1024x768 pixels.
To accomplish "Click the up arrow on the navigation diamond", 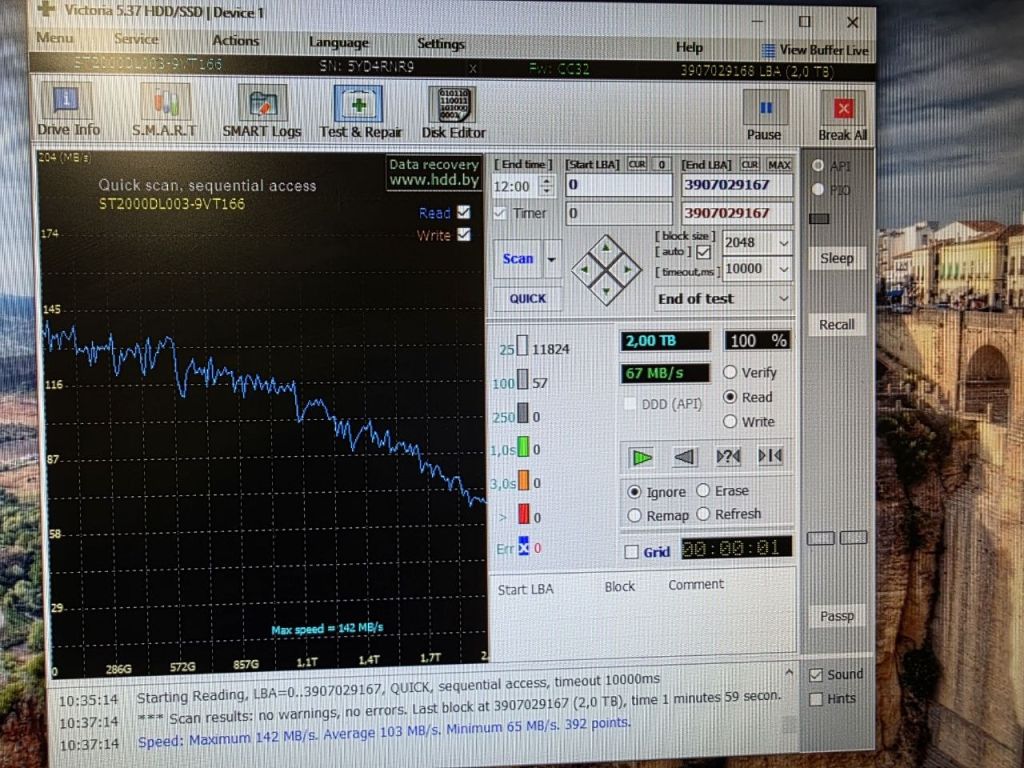I will [606, 248].
